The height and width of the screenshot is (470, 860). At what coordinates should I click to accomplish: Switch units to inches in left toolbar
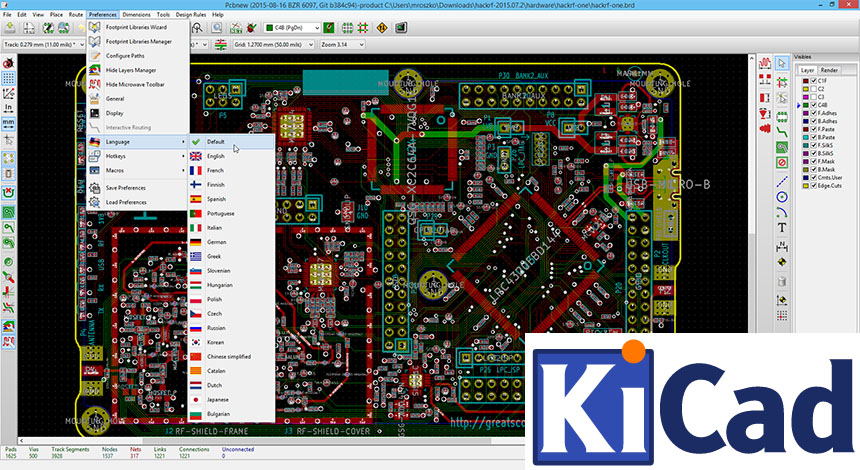(x=8, y=106)
